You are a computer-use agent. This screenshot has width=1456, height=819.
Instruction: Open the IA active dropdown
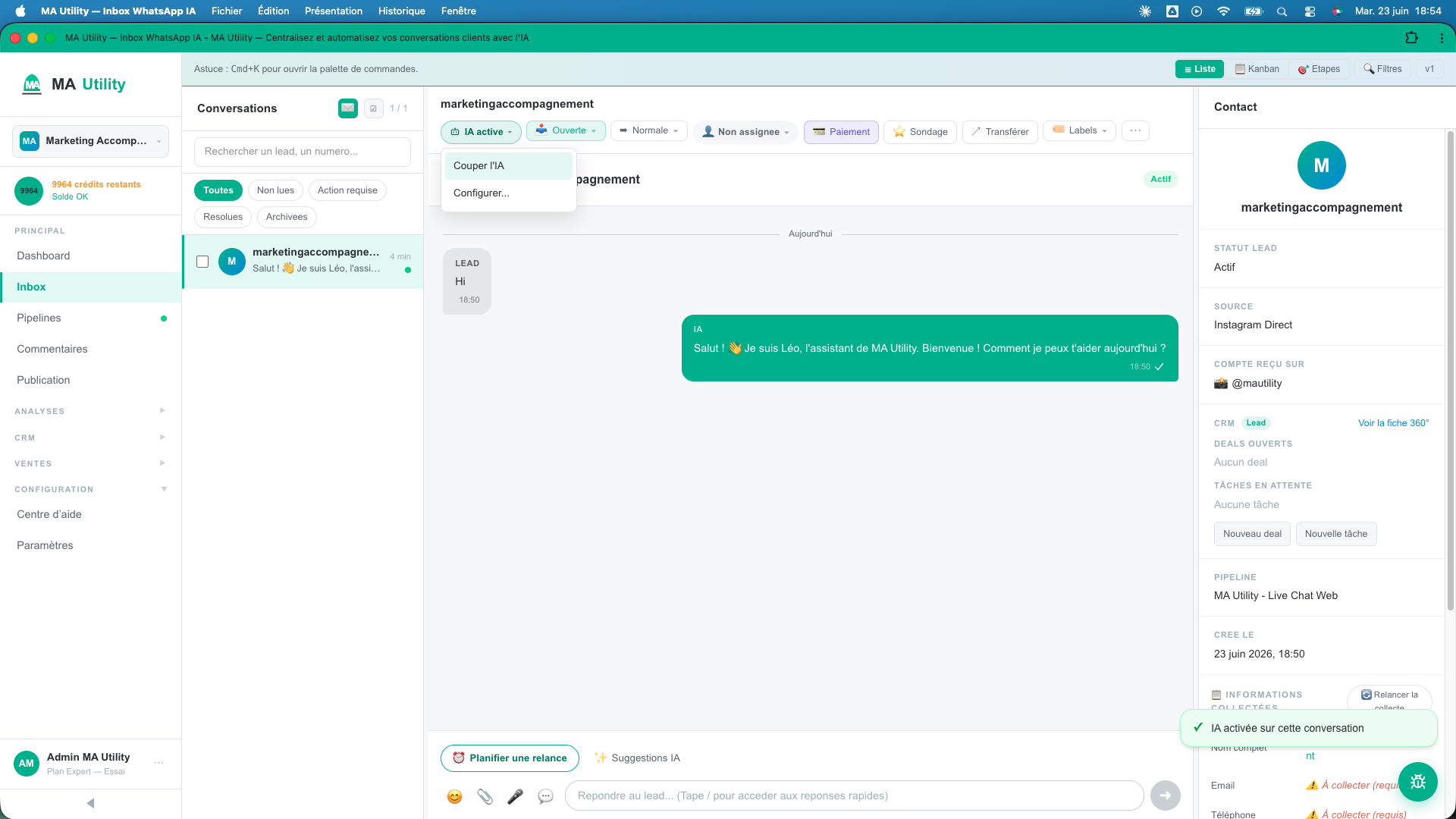click(481, 132)
